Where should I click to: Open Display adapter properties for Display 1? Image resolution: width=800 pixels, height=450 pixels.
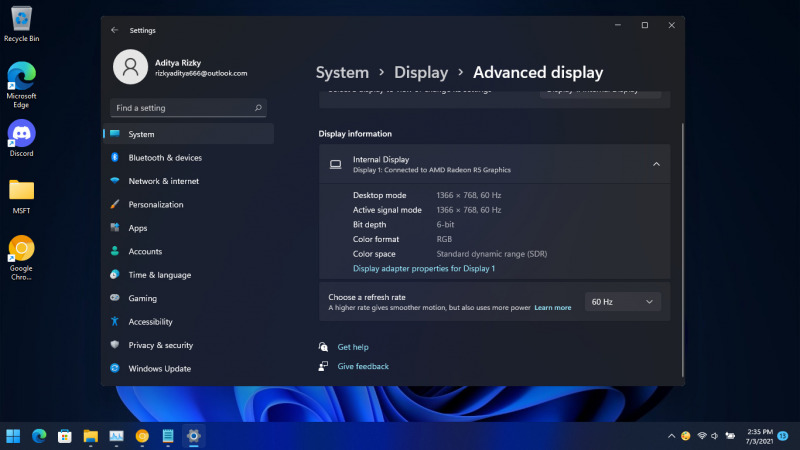[424, 268]
